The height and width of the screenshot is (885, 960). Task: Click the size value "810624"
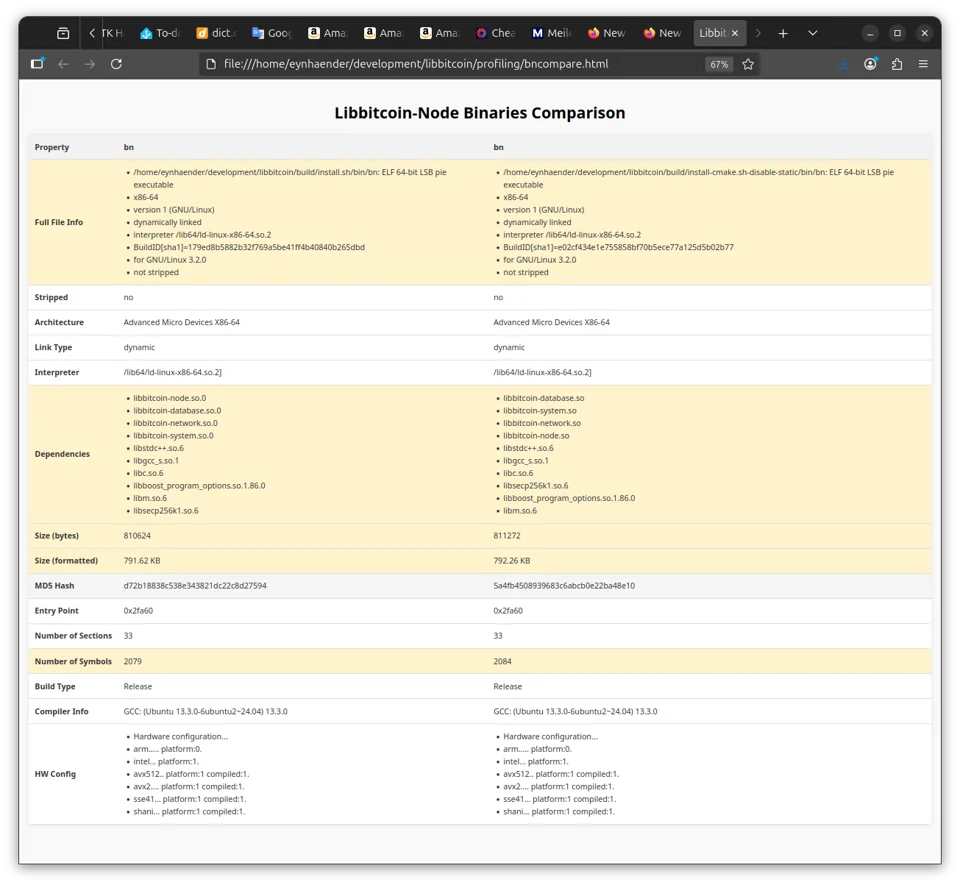(137, 536)
